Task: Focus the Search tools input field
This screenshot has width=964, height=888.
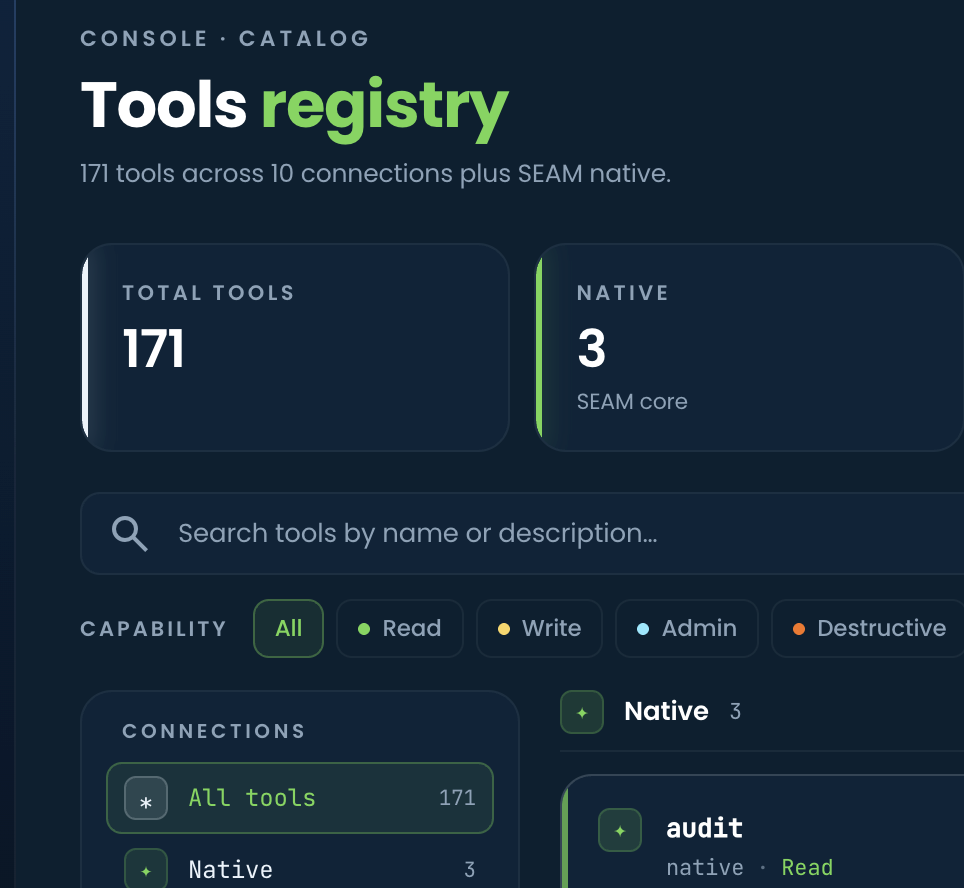Action: (522, 533)
